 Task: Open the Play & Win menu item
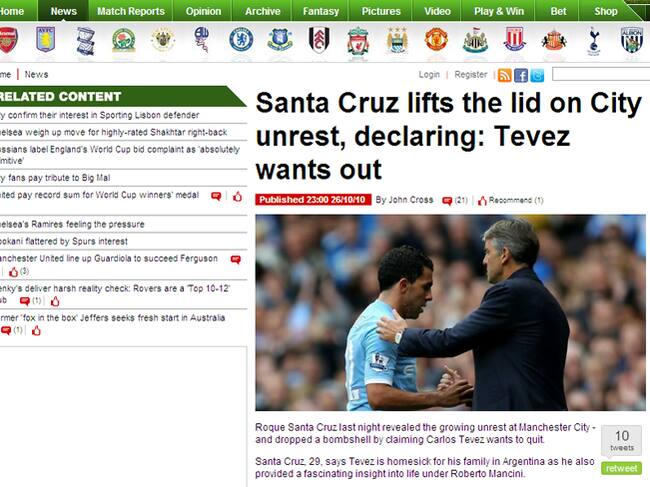[499, 11]
